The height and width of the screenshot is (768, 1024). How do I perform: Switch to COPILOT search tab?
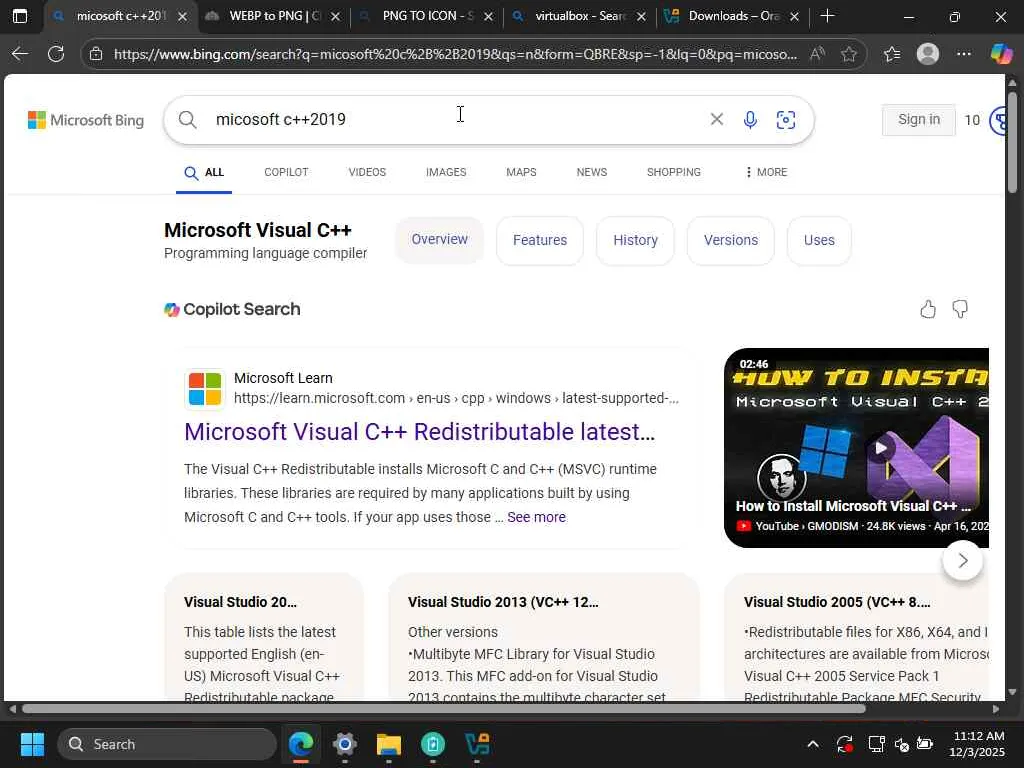(x=286, y=172)
